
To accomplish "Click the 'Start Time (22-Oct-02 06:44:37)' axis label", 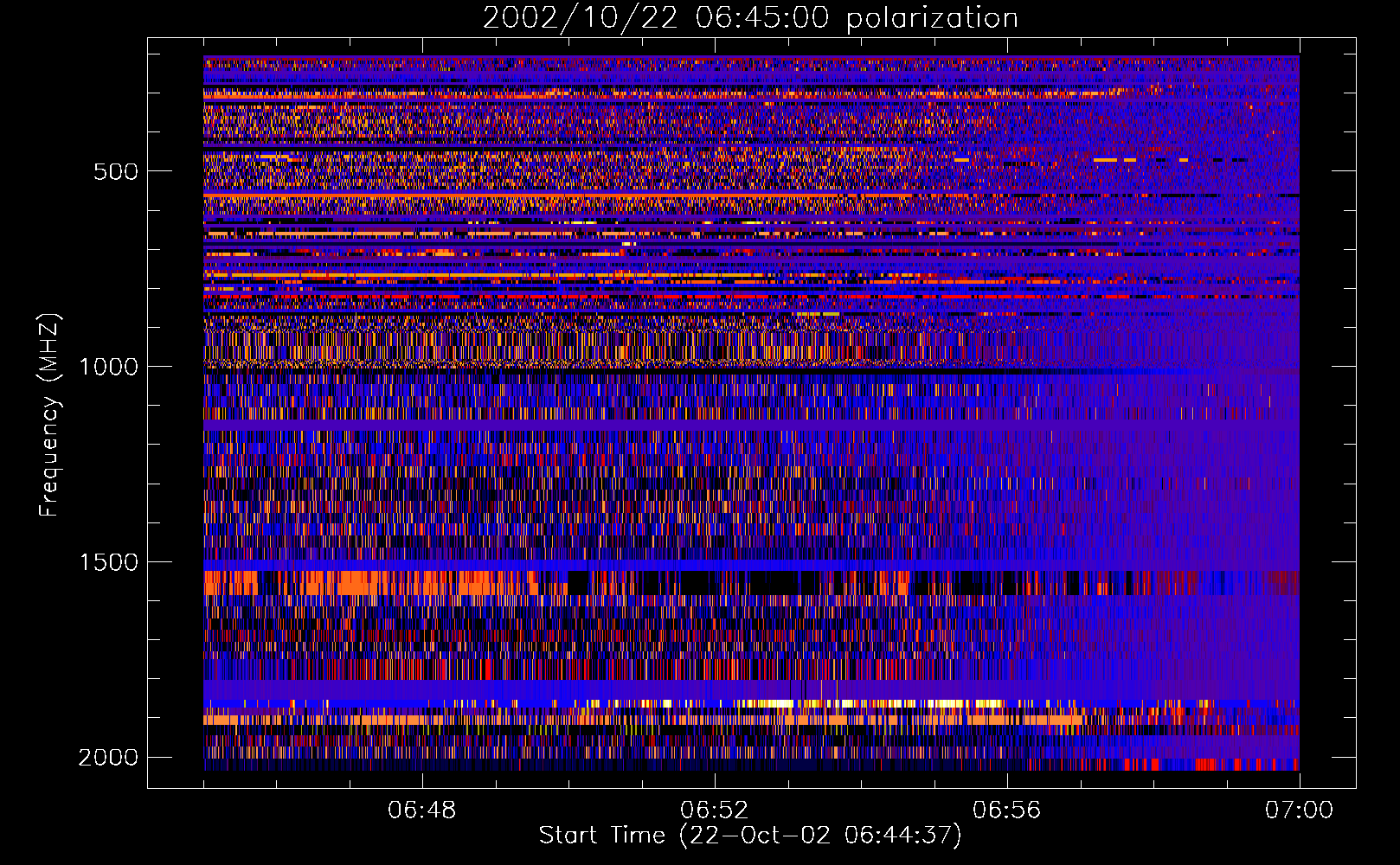I will 750,836.
